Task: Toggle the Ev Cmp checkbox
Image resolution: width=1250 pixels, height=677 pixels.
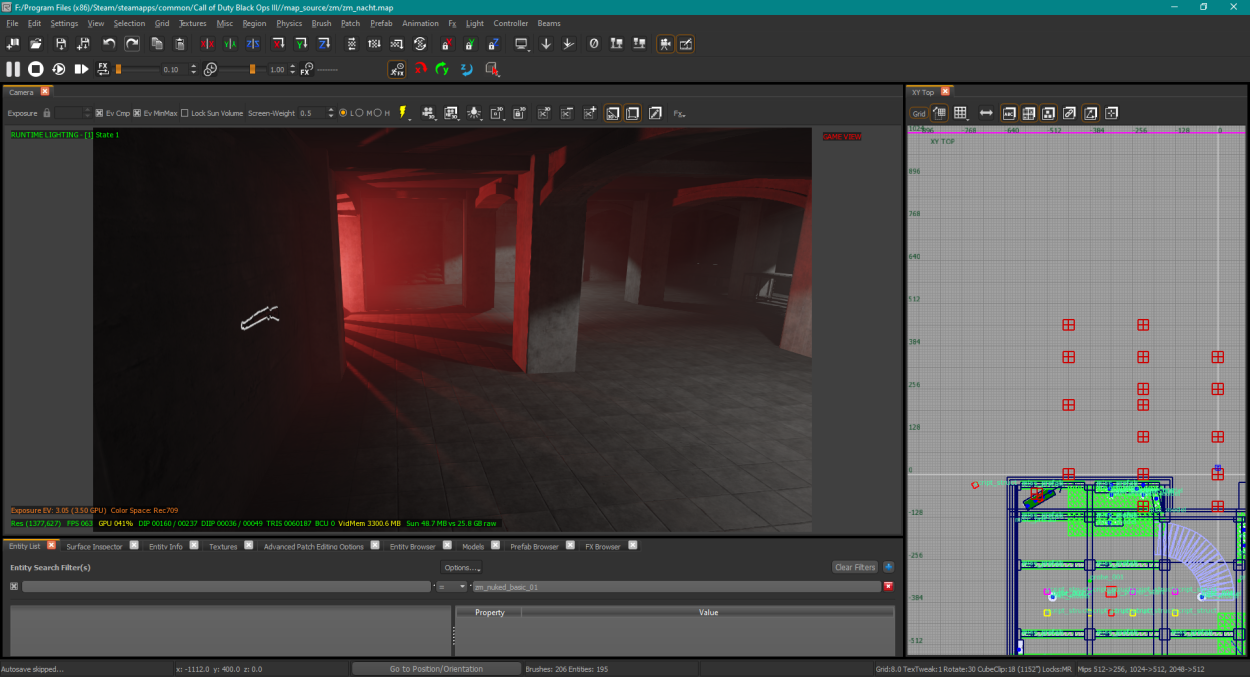Action: pyautogui.click(x=99, y=113)
